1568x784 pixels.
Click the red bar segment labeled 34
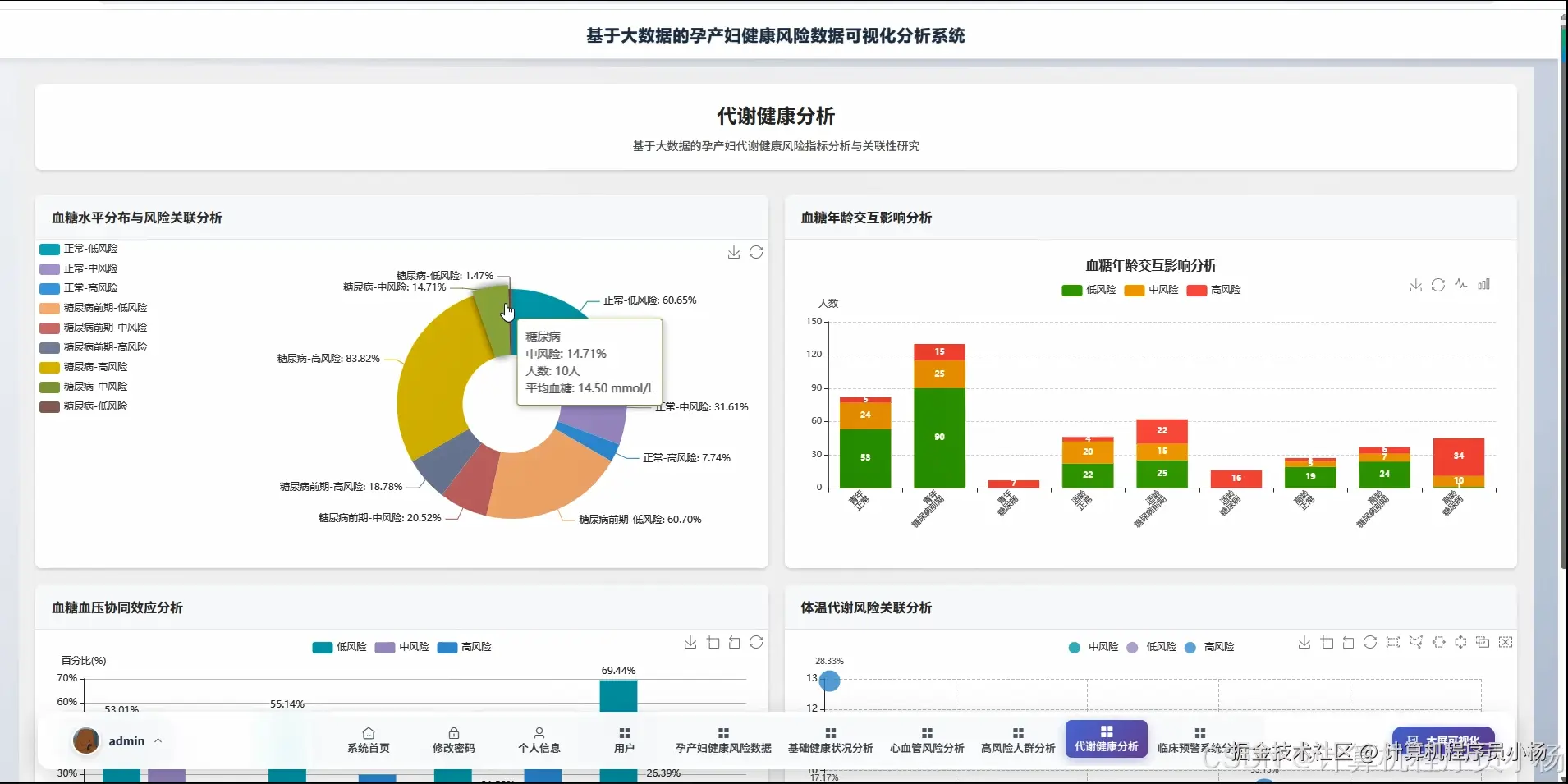pyautogui.click(x=1459, y=456)
